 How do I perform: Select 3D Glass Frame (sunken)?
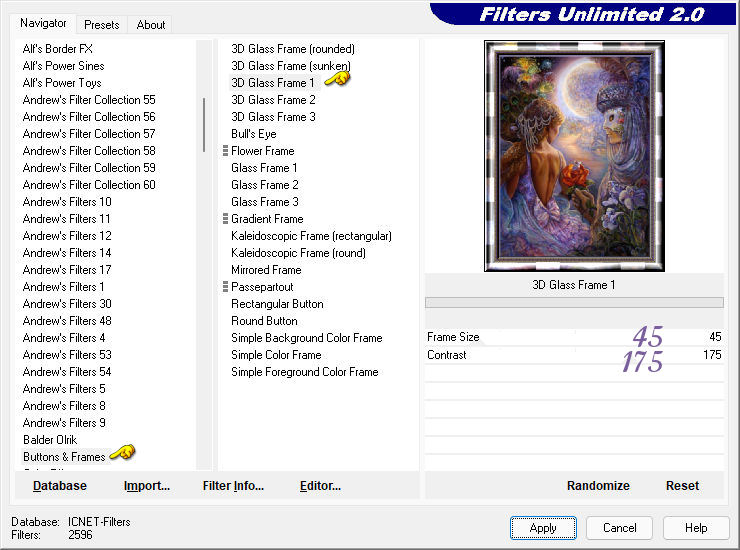pyautogui.click(x=291, y=66)
